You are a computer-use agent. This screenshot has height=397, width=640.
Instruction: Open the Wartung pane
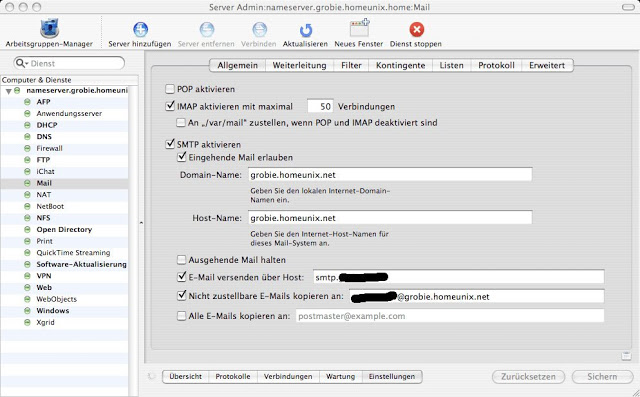(x=340, y=377)
